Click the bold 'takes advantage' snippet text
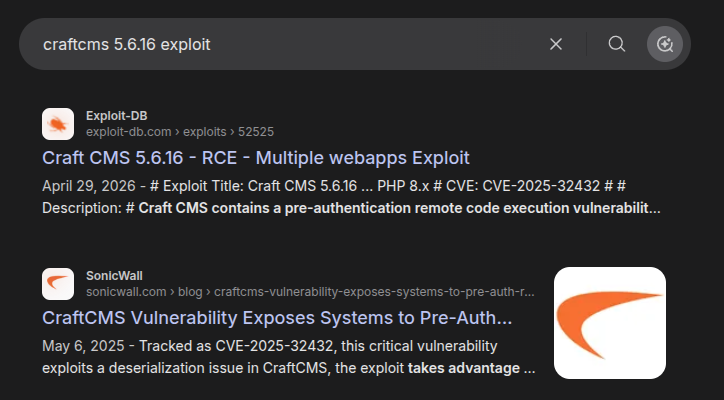The image size is (724, 400). point(464,368)
